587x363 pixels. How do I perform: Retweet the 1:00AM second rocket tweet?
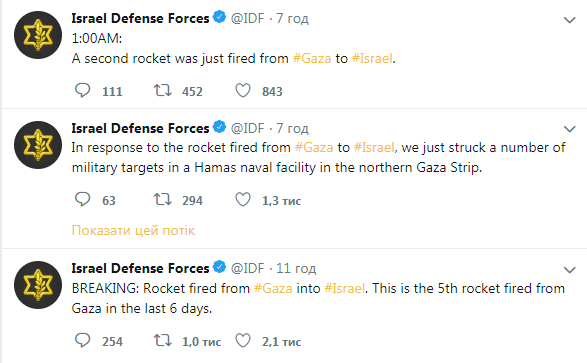pos(162,91)
